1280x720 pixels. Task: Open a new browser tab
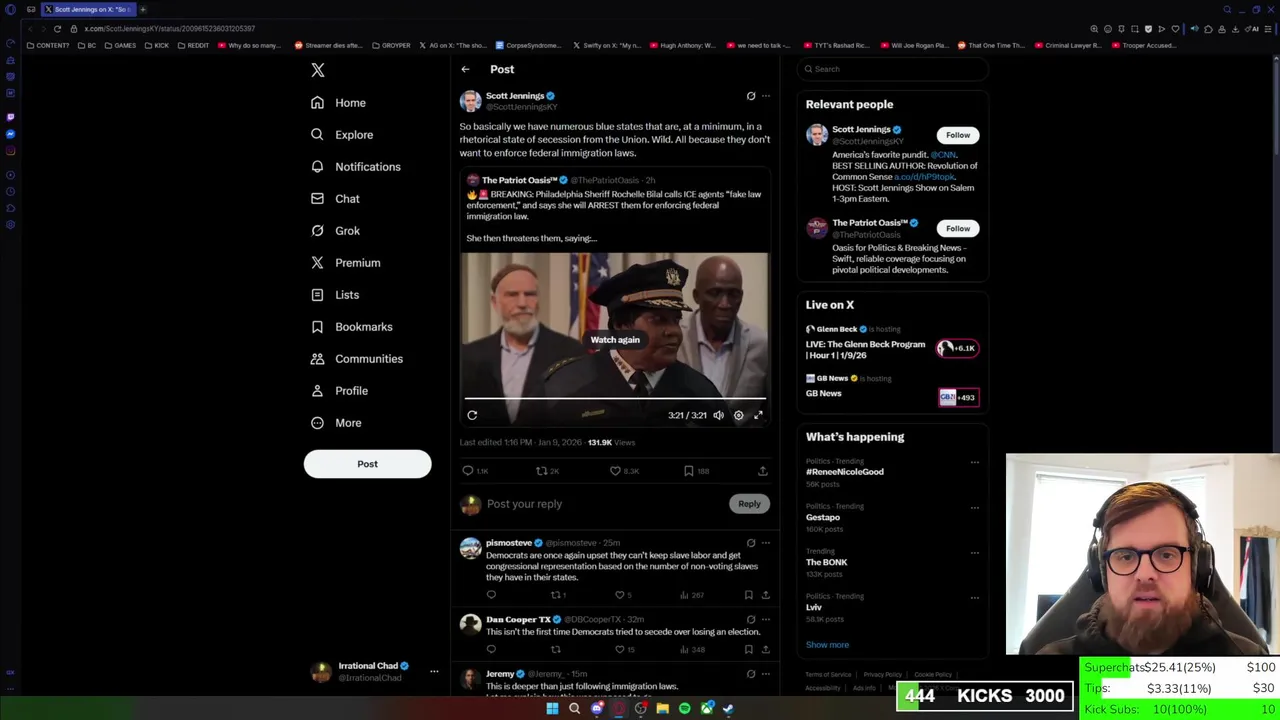(x=143, y=9)
